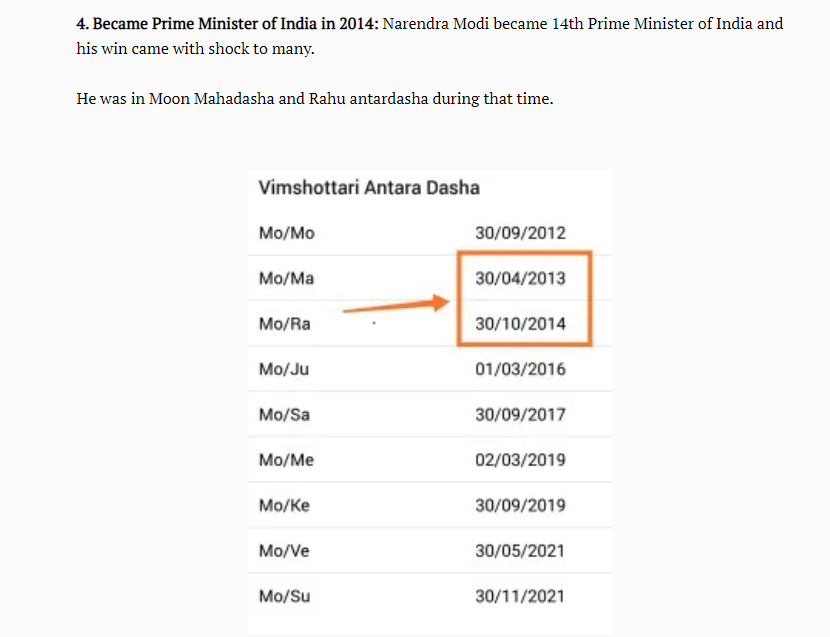Click the date 30/05/2021
The image size is (830, 637).
click(520, 551)
